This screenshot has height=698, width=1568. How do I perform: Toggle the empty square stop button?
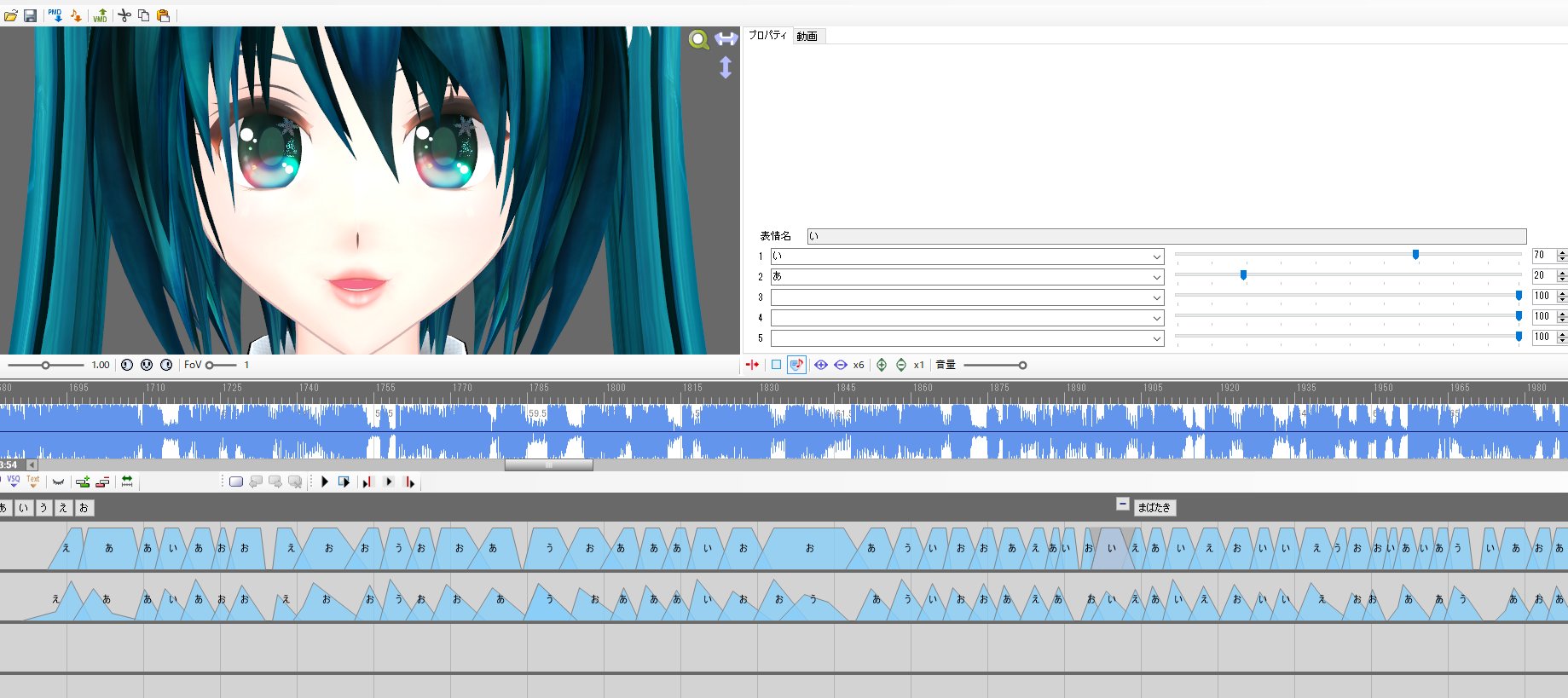coord(776,365)
